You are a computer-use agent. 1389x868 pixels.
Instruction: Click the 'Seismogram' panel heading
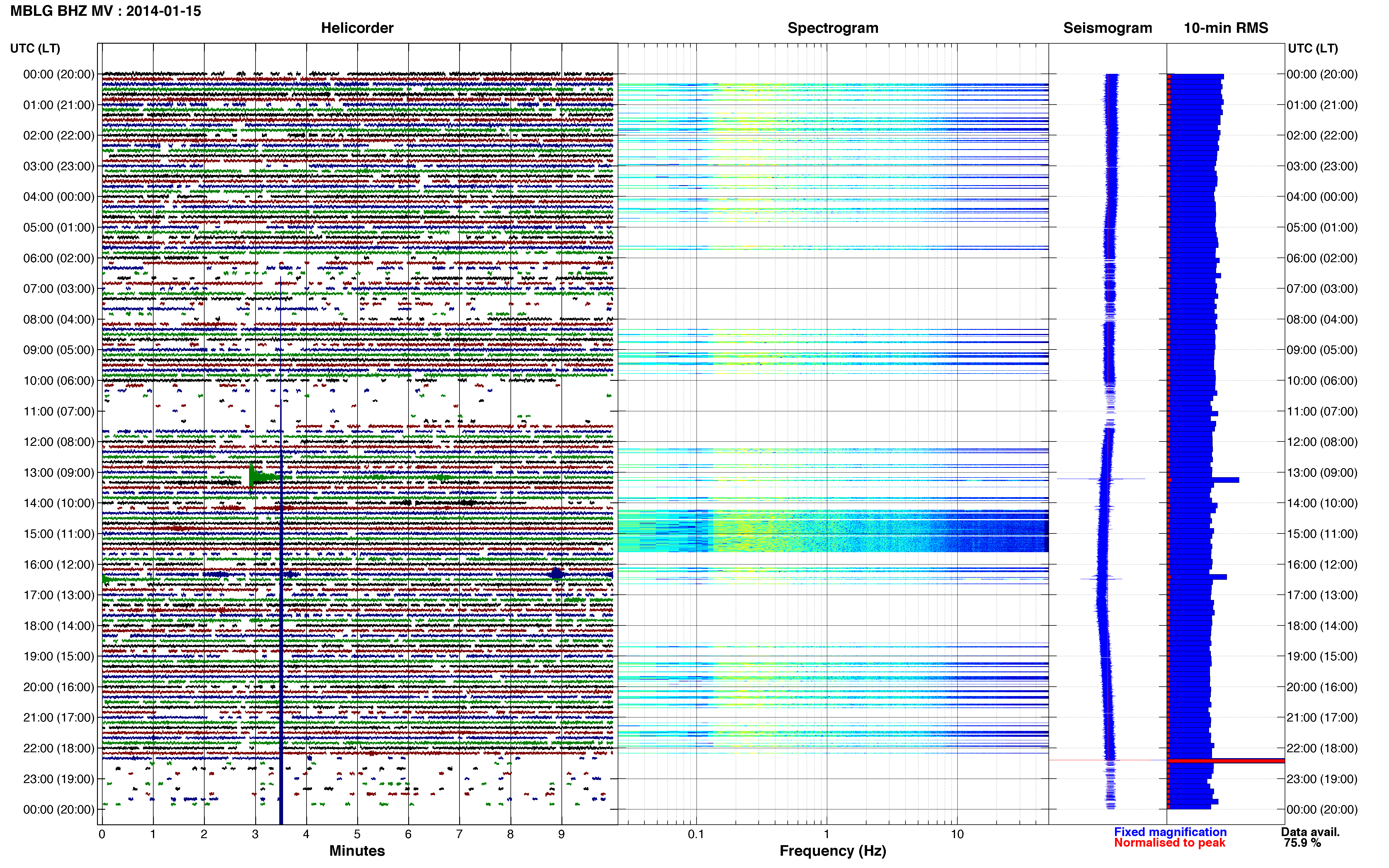pos(1108,28)
